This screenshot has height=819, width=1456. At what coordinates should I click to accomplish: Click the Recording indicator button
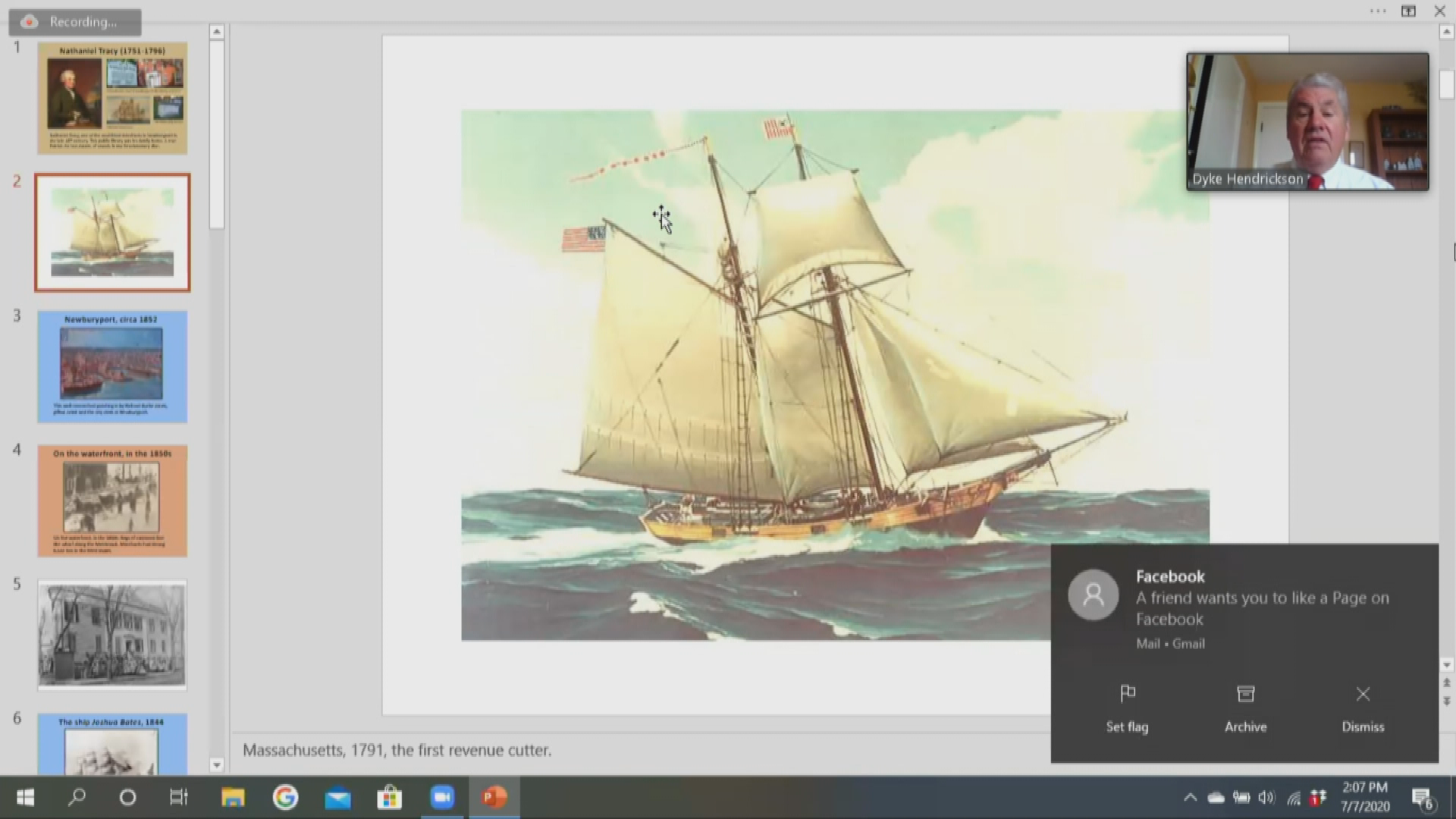click(x=74, y=22)
